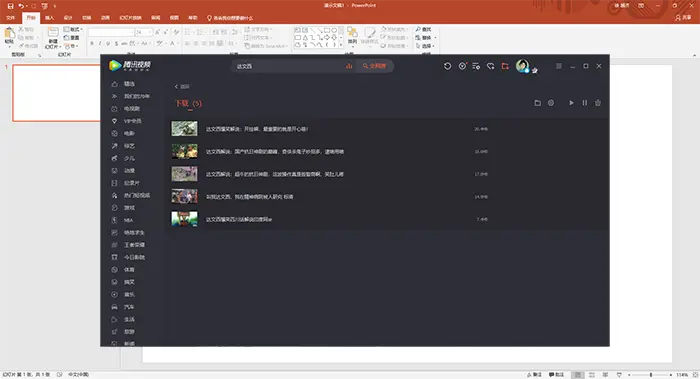
Task: Expand the shapes gallery dropdown arrow
Action: pyautogui.click(x=342, y=45)
